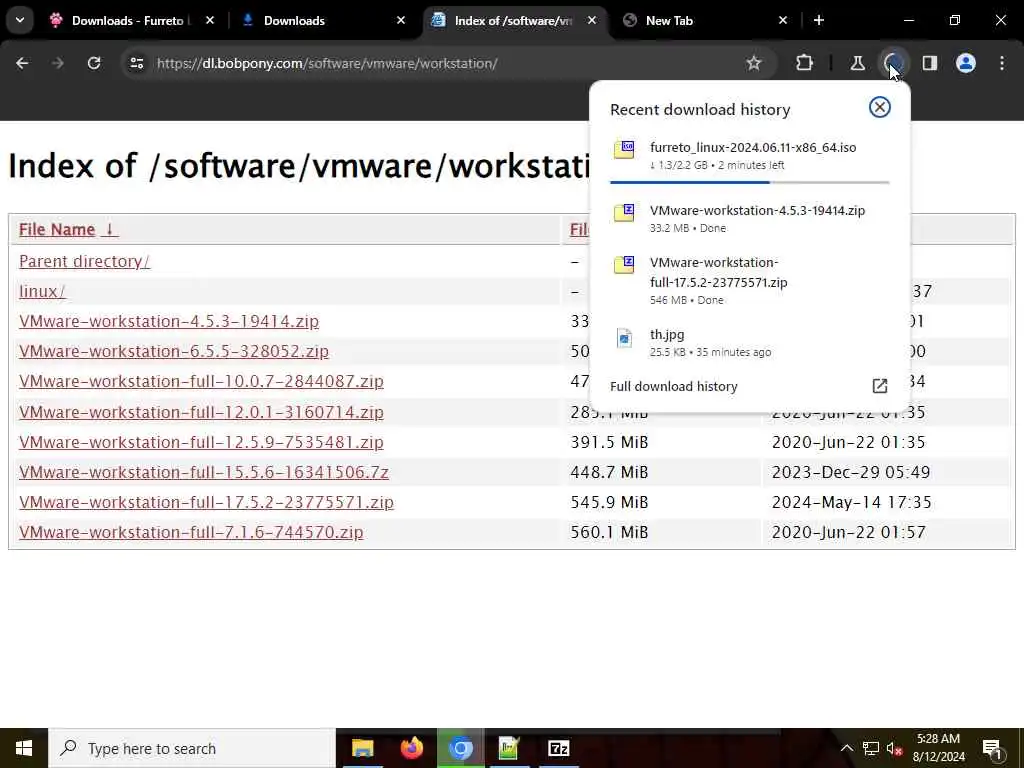Bookmark this page with the star icon
The image size is (1024, 768).
coord(754,63)
